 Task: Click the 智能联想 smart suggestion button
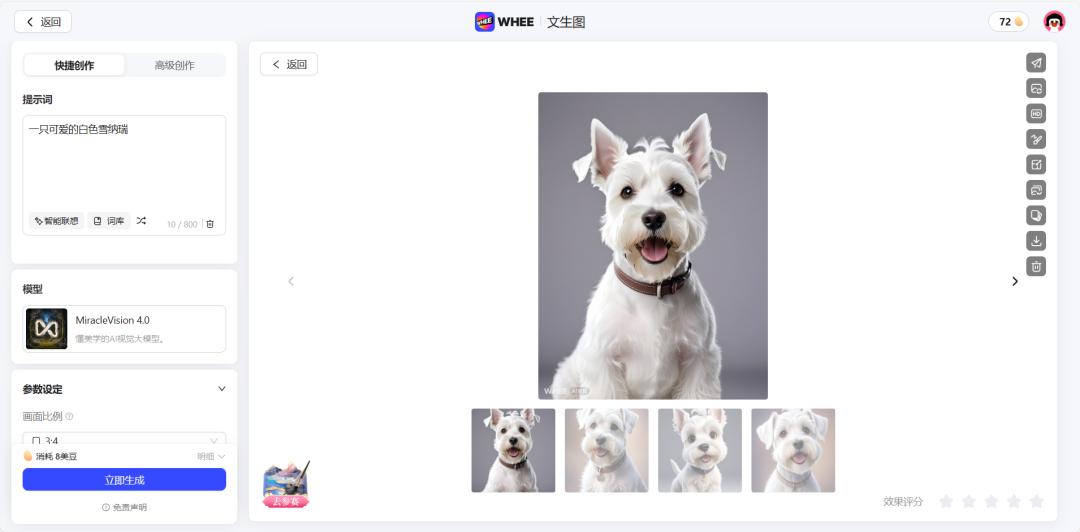[56, 221]
